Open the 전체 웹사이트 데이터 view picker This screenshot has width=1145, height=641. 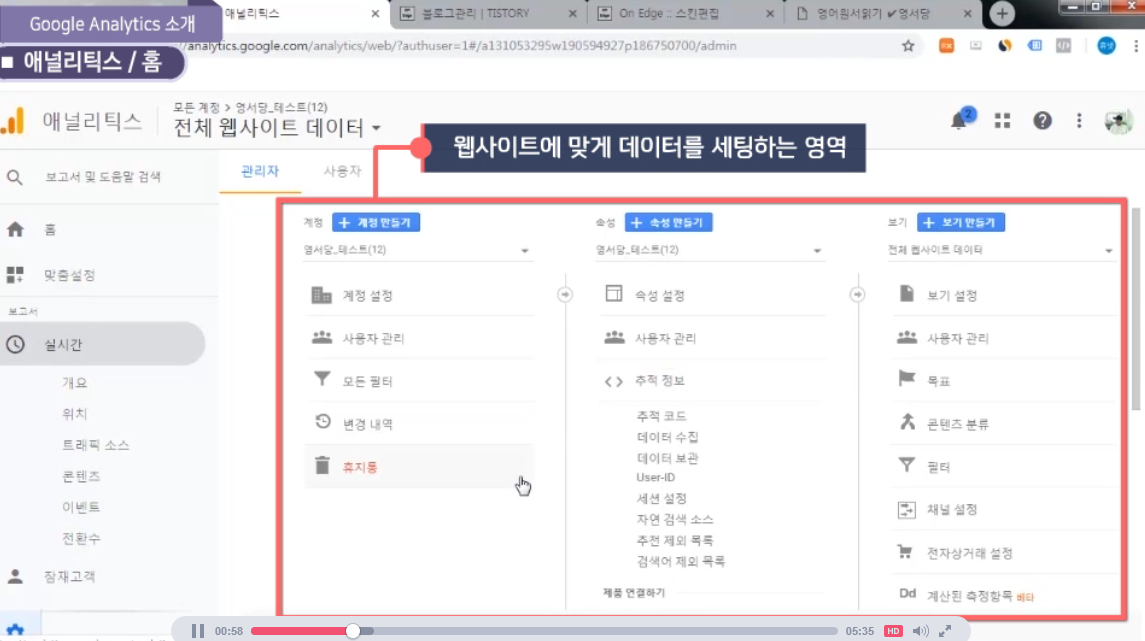pyautogui.click(x=277, y=128)
